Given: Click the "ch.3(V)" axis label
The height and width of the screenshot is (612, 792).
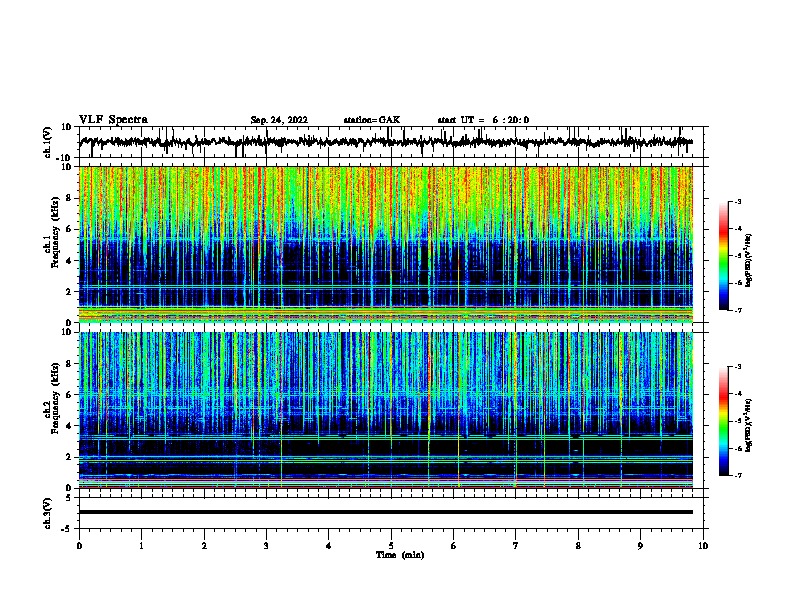Looking at the screenshot, I should 48,513.
